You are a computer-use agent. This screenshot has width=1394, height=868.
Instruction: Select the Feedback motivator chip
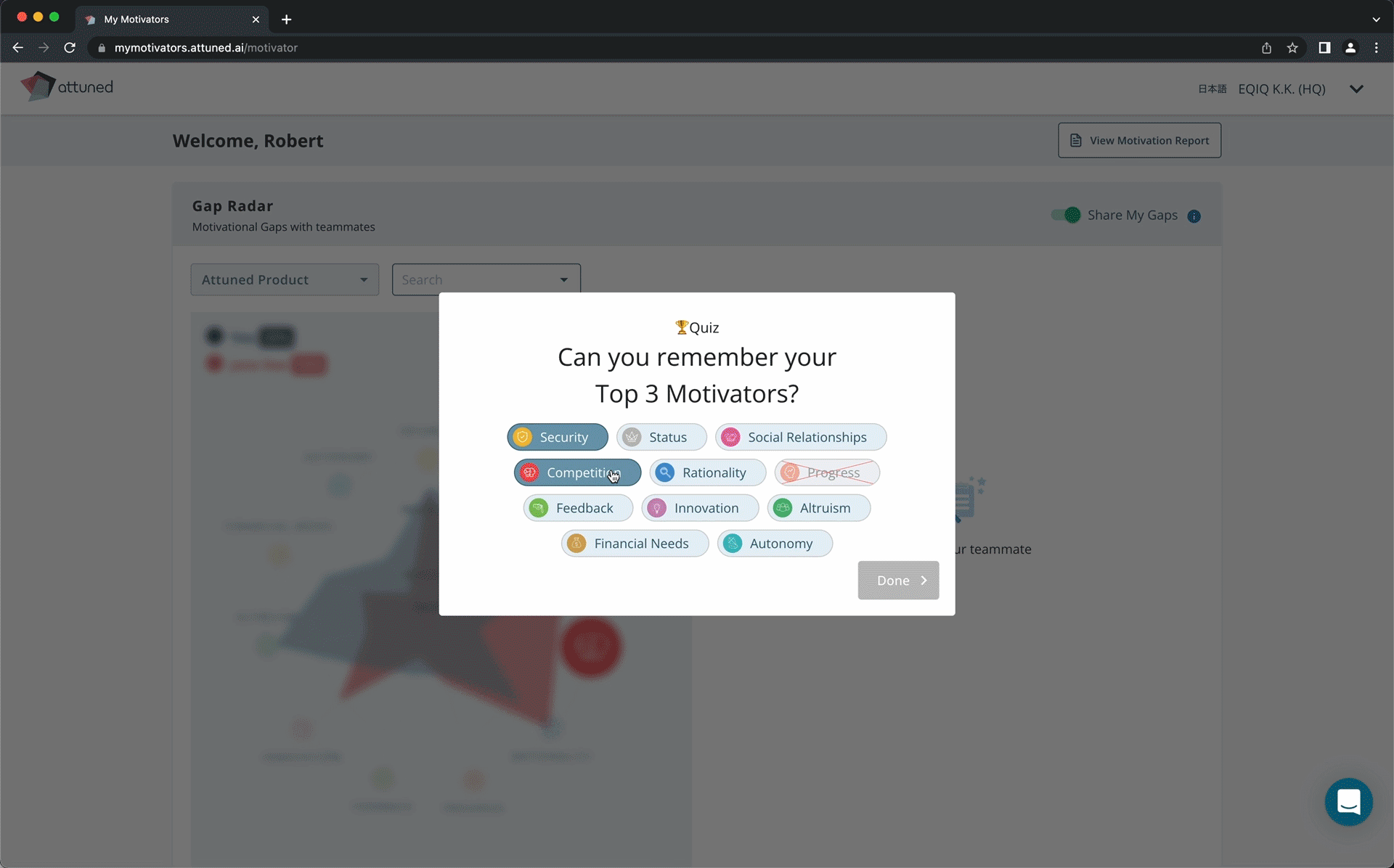(x=578, y=508)
